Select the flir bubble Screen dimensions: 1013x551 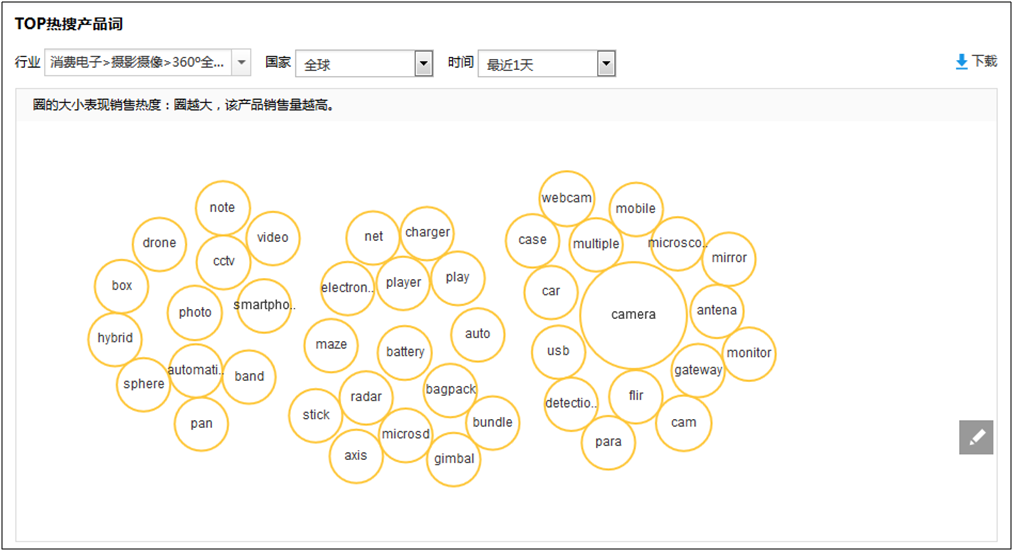pyautogui.click(x=636, y=396)
